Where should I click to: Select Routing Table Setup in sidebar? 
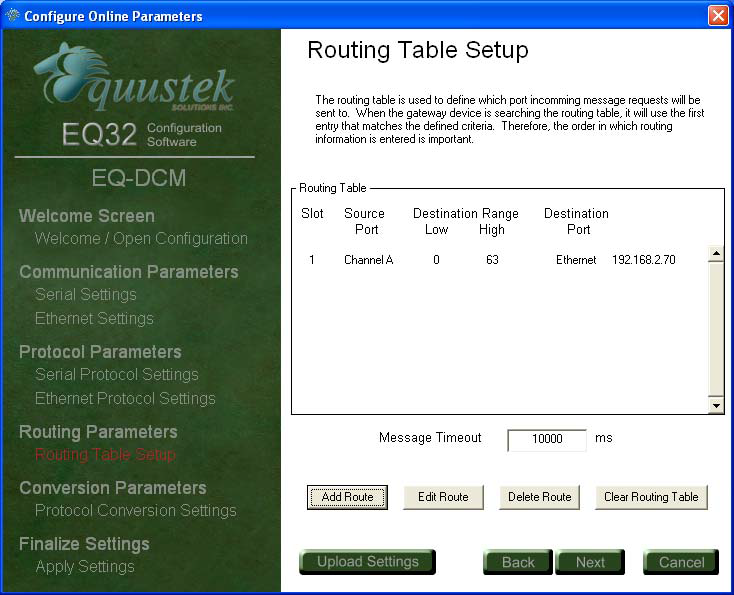click(105, 455)
